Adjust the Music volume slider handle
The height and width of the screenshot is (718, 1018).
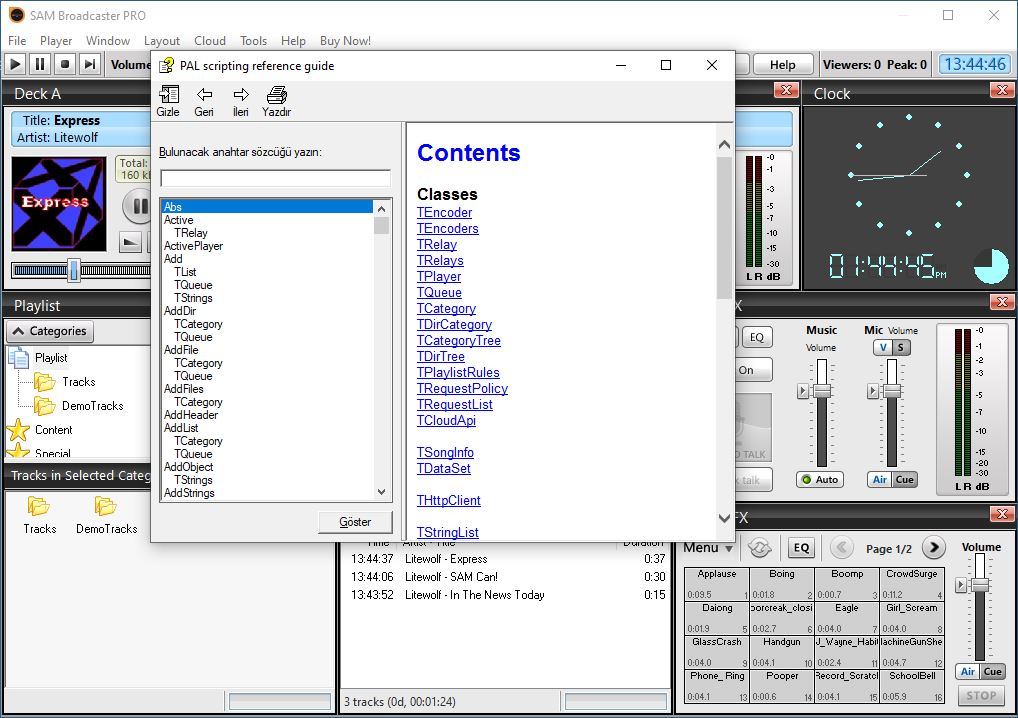822,391
